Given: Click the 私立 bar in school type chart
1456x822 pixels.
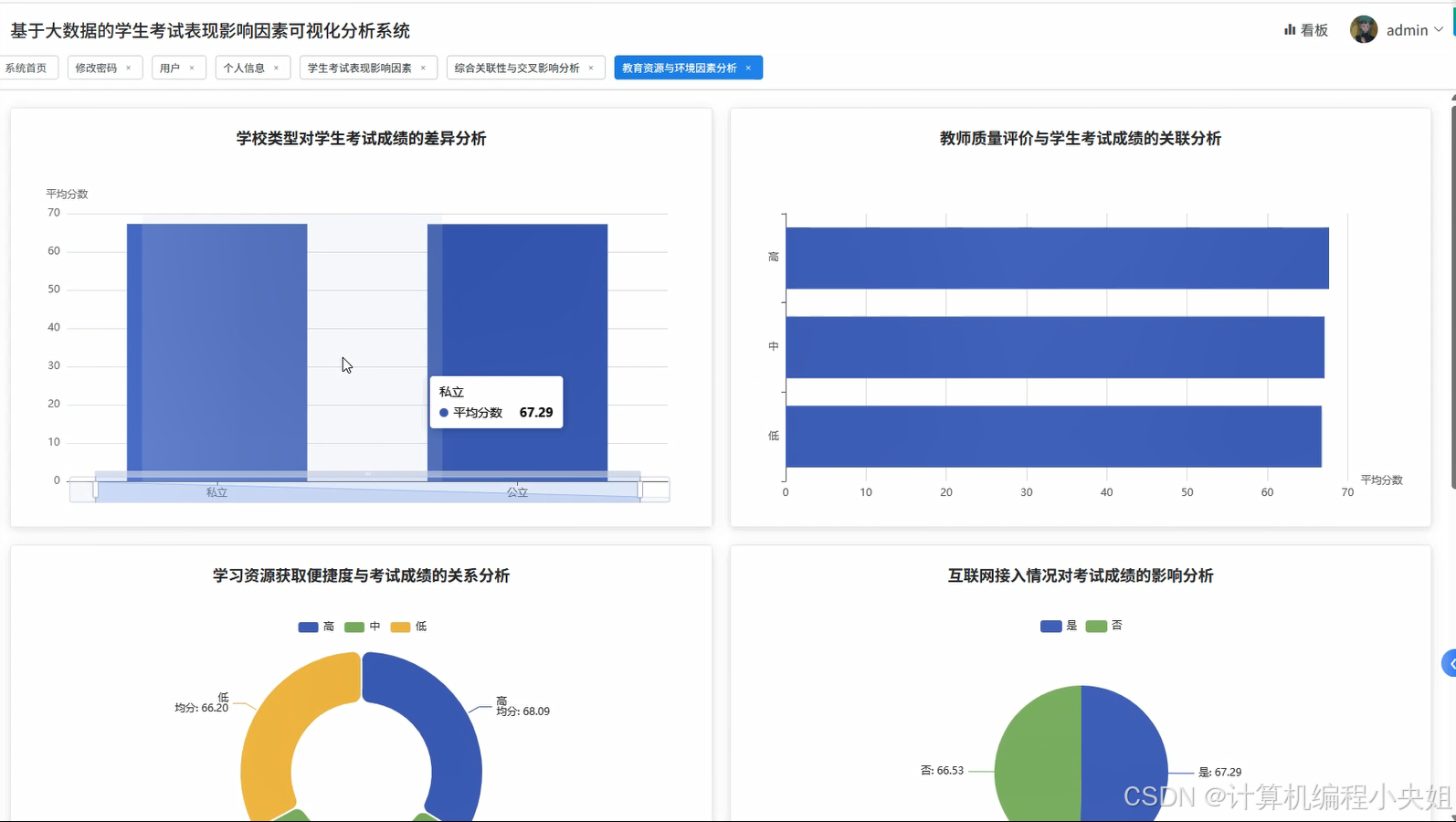Looking at the screenshot, I should tap(216, 352).
